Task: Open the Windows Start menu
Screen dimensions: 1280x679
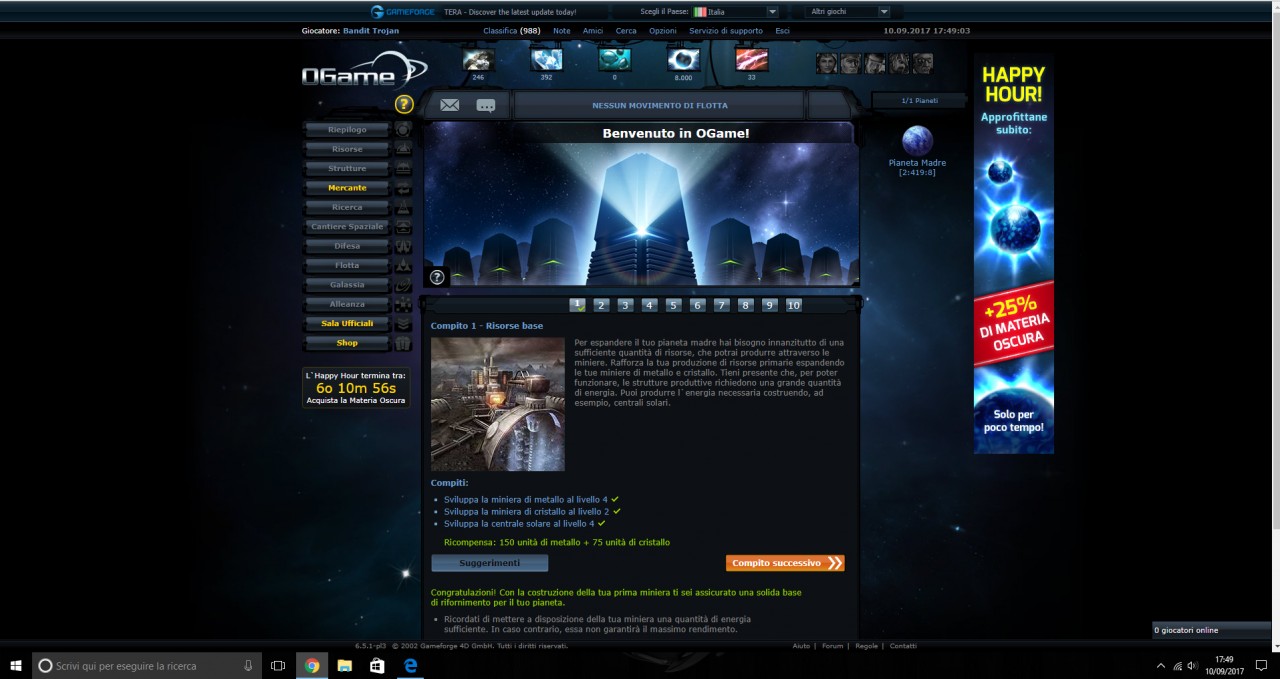Action: 16,665
